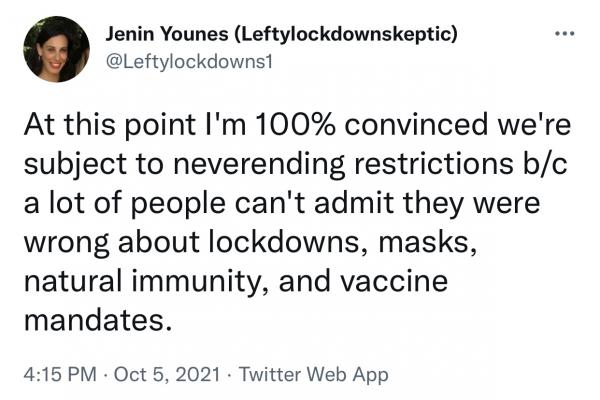Click the 4:15 PM timestamp
The image size is (600, 400).
tap(61, 374)
